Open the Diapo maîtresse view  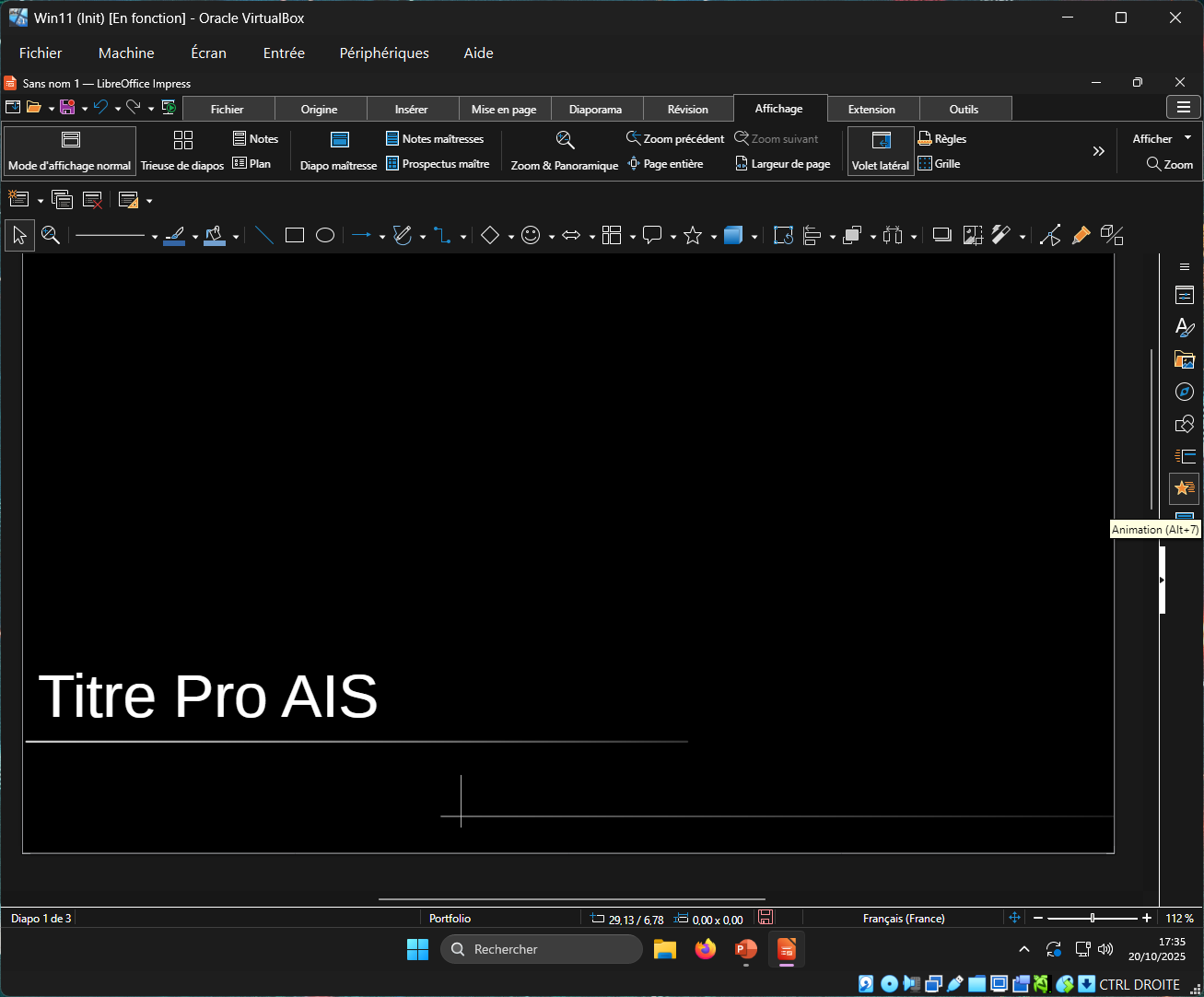[x=338, y=151]
